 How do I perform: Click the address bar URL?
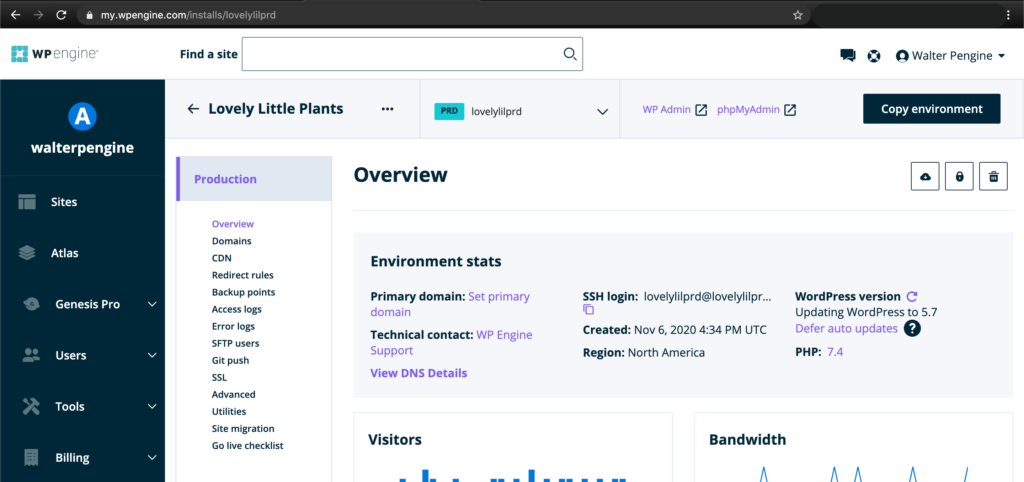(188, 14)
